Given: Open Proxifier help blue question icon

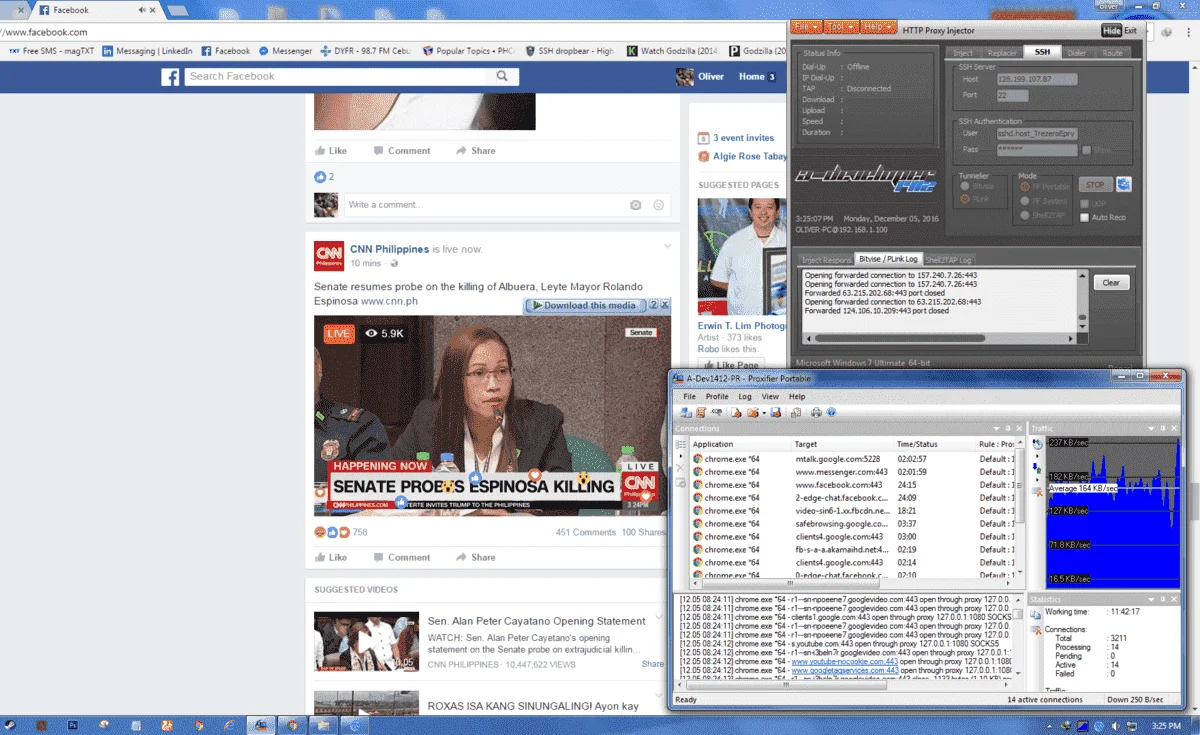Looking at the screenshot, I should tap(831, 412).
